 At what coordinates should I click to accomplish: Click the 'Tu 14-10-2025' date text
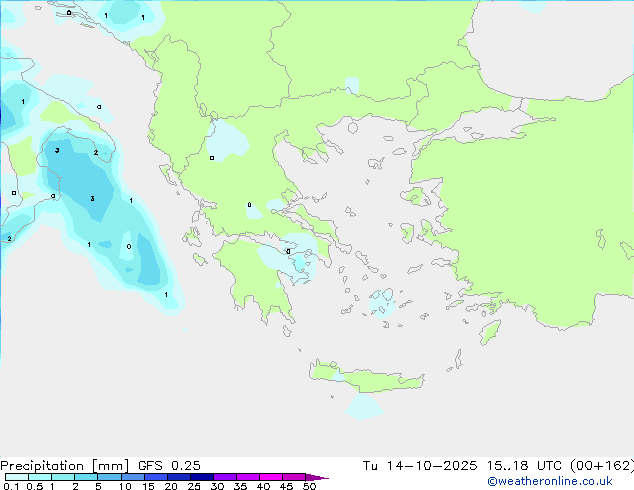[x=420, y=466]
